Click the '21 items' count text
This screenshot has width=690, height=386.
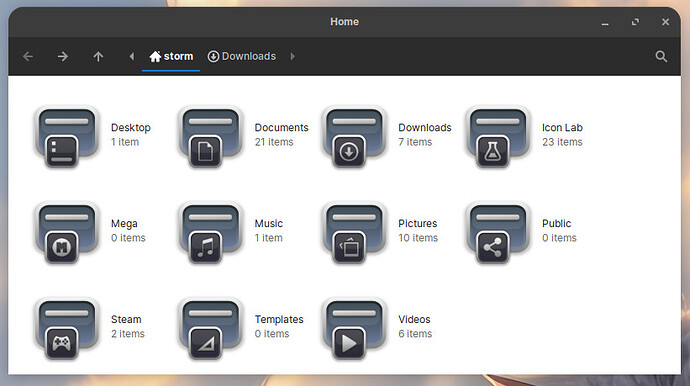point(274,142)
